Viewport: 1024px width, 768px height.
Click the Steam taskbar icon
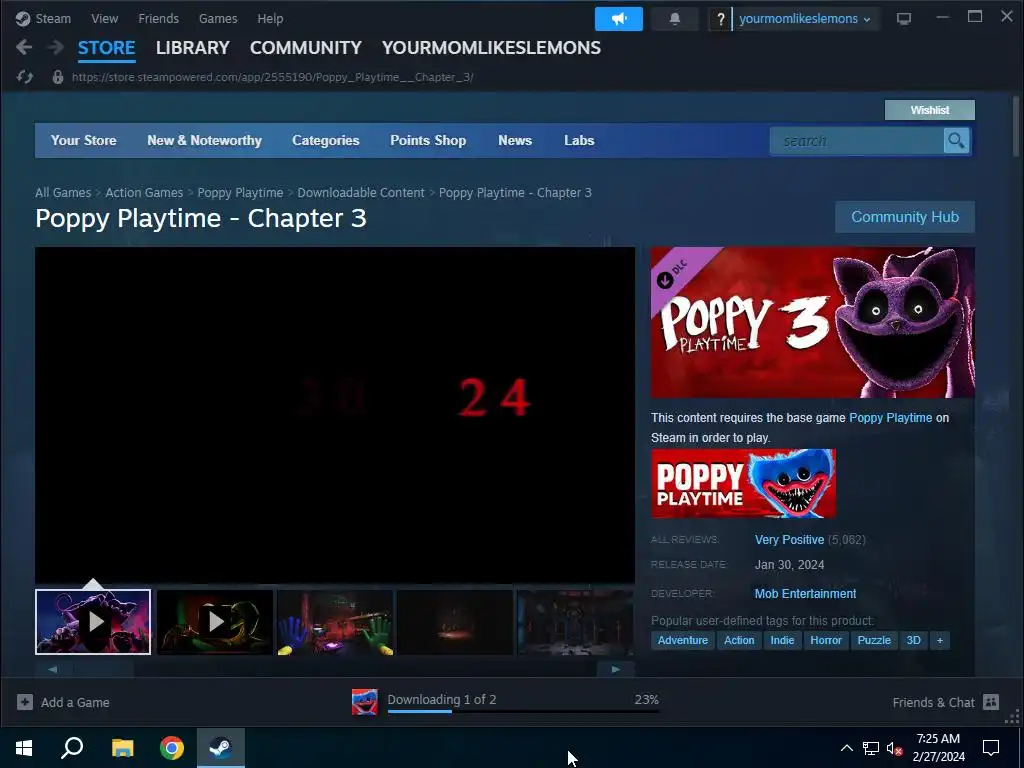[x=221, y=748]
